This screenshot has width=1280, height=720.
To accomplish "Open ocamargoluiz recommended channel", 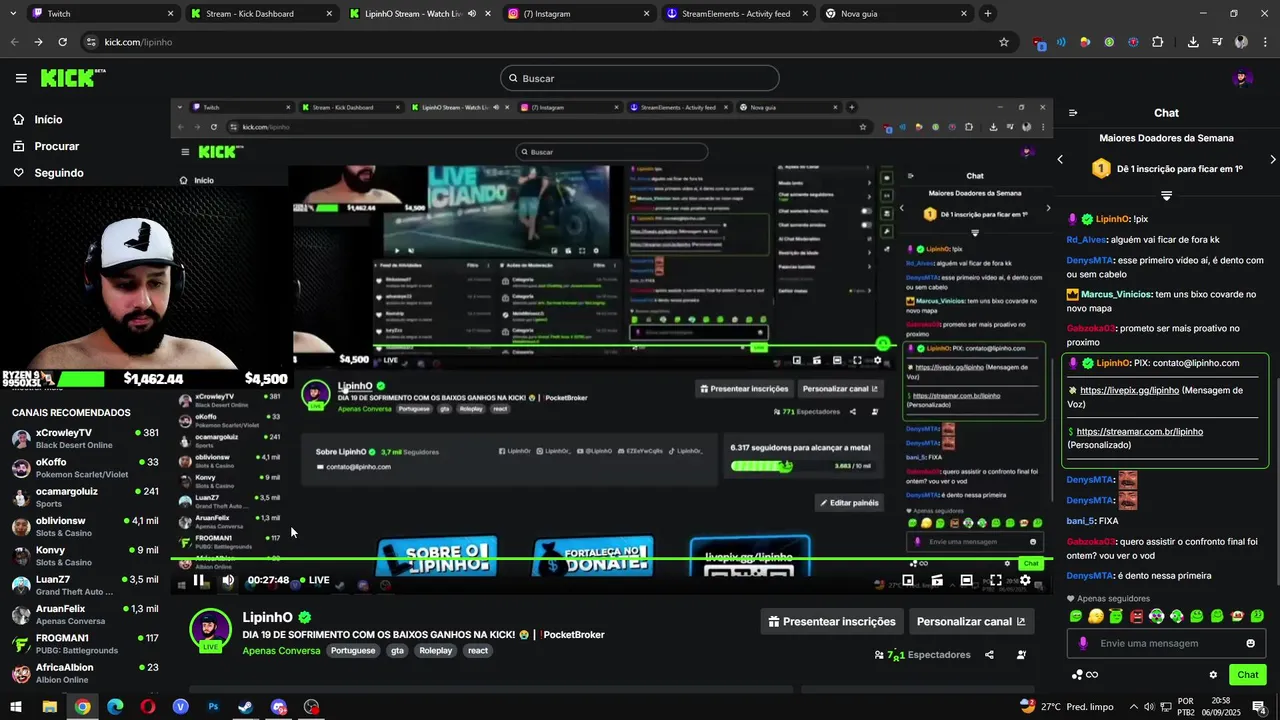I will (x=85, y=497).
